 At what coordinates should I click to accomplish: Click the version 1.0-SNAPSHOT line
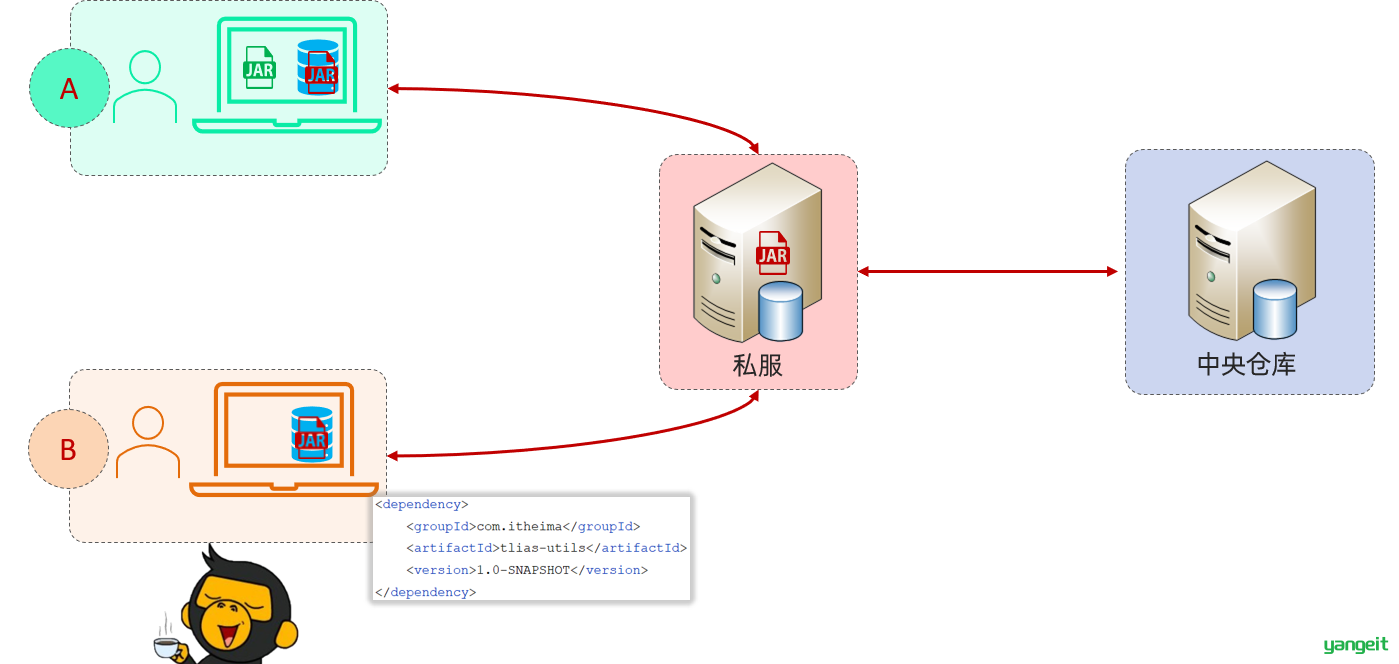coord(527,570)
